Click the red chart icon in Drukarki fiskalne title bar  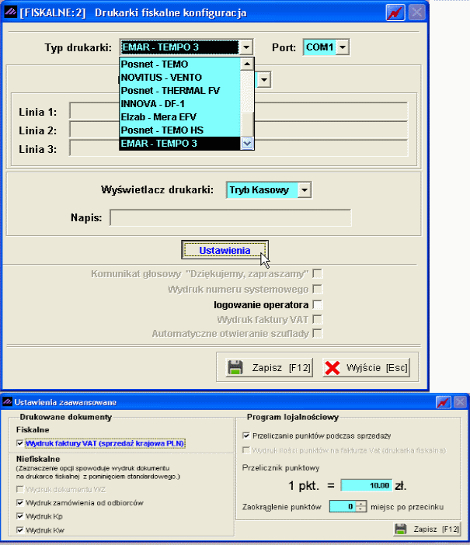tap(395, 13)
